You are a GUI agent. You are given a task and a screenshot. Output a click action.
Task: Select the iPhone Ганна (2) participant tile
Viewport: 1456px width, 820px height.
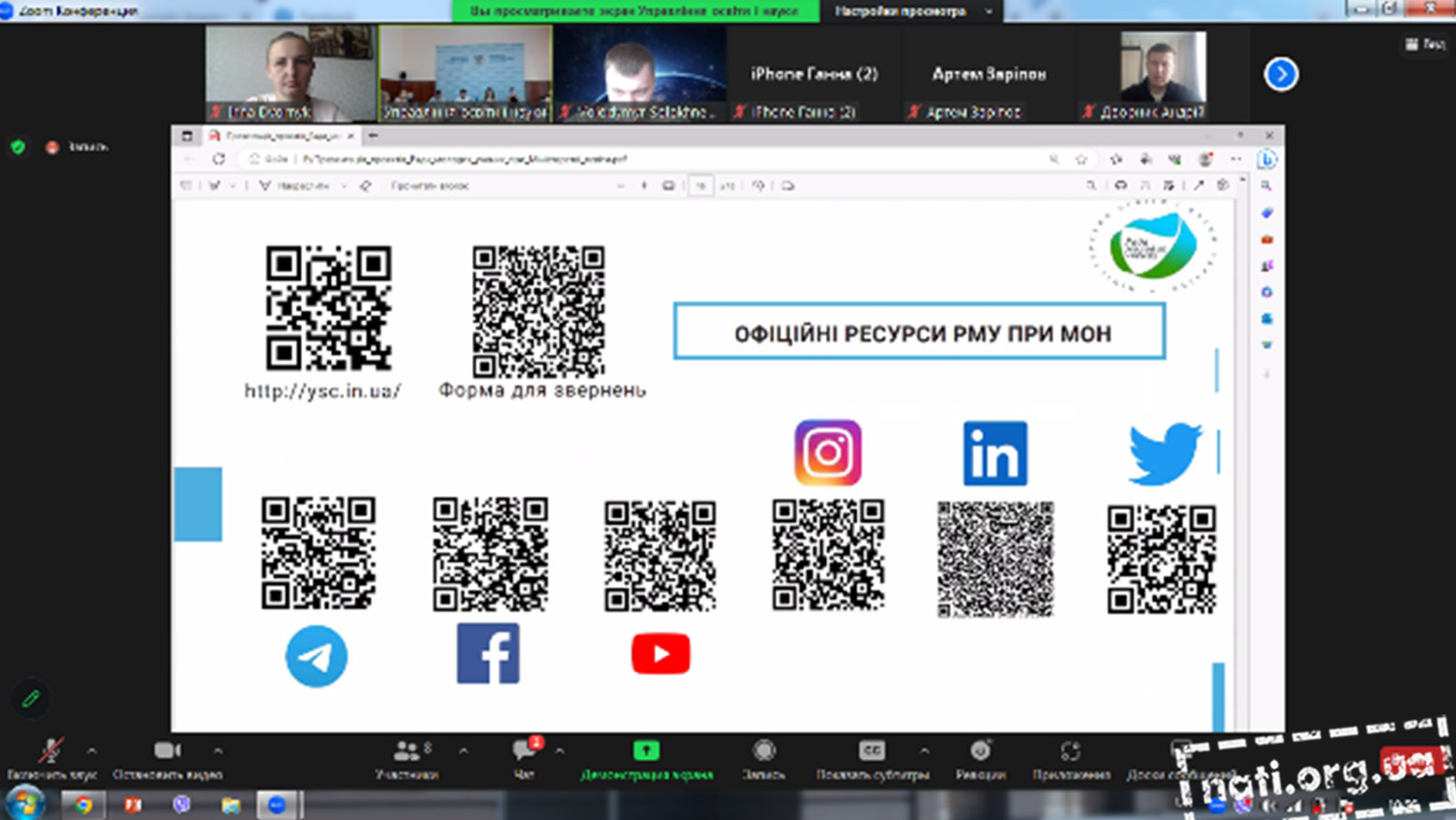(814, 74)
